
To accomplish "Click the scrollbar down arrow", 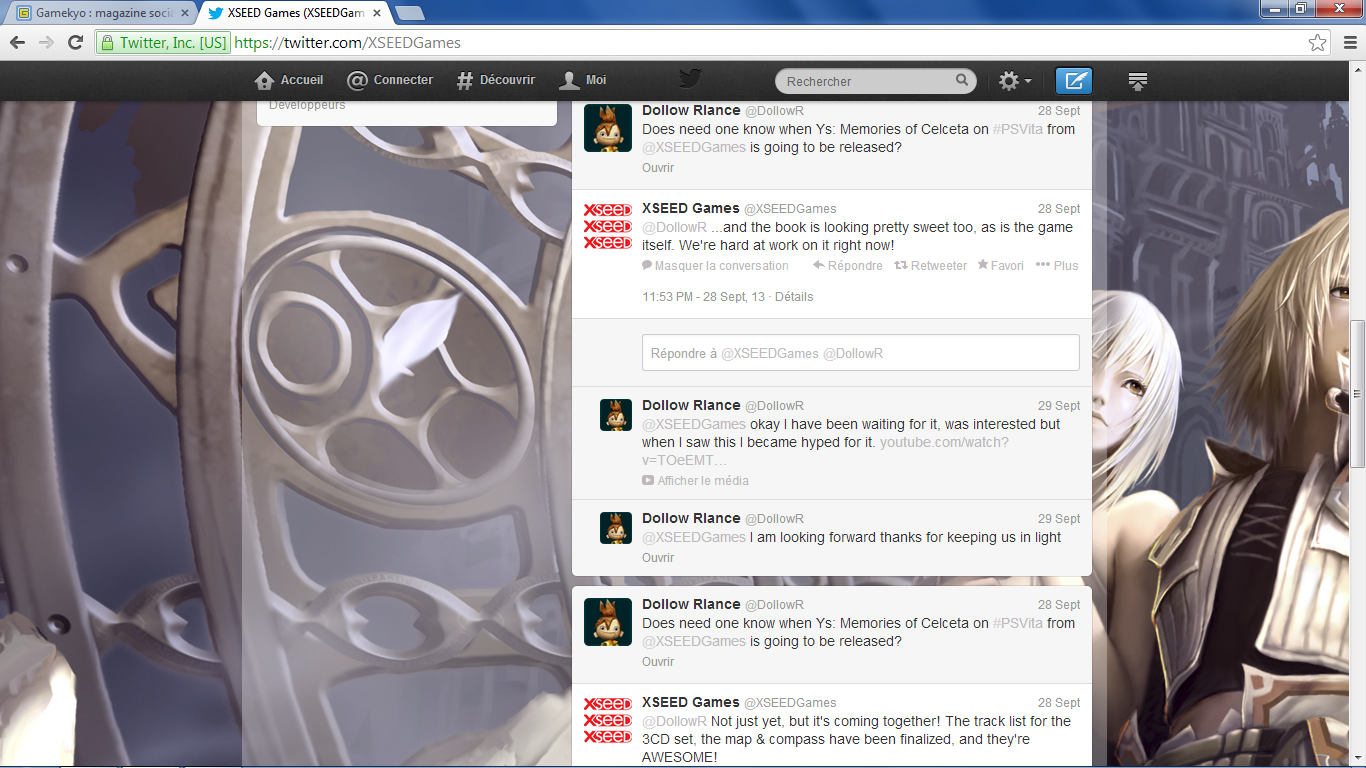I will [1357, 757].
